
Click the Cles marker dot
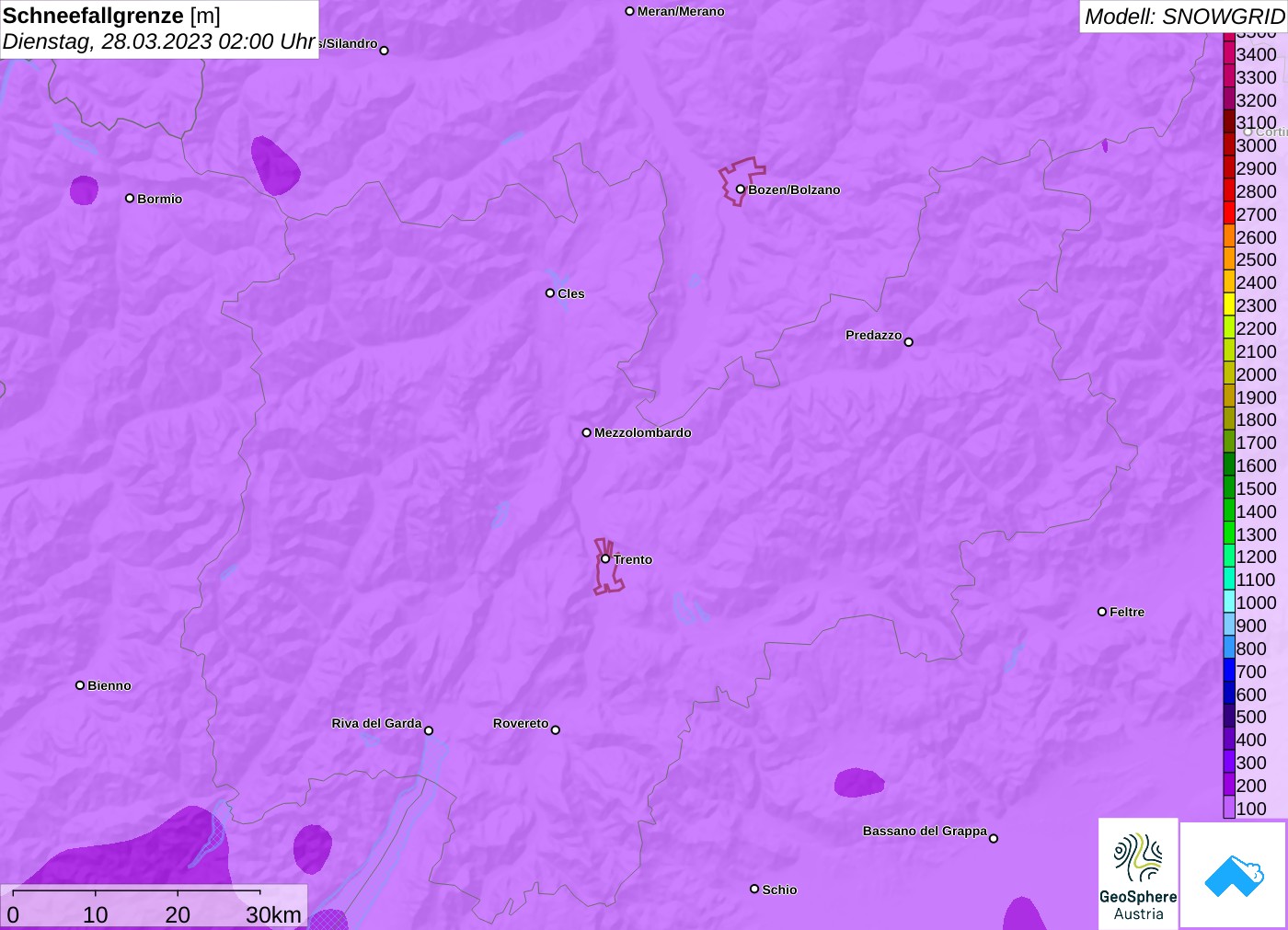click(550, 293)
